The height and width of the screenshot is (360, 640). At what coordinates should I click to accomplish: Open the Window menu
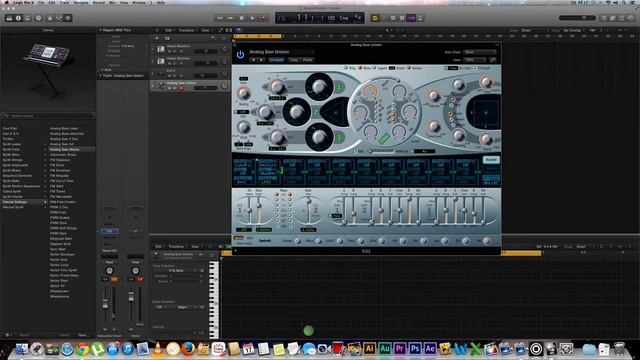139,2
